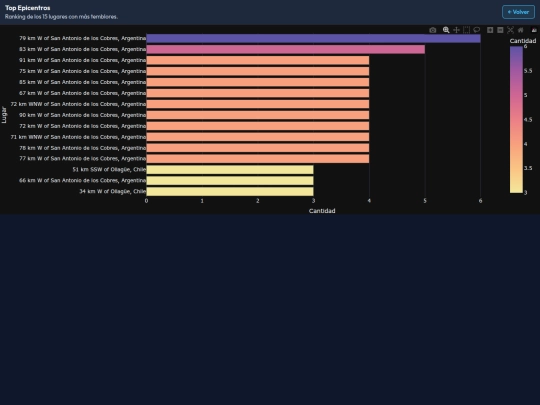Click x-axis tick label '2'
The height and width of the screenshot is (405, 540).
(x=258, y=201)
